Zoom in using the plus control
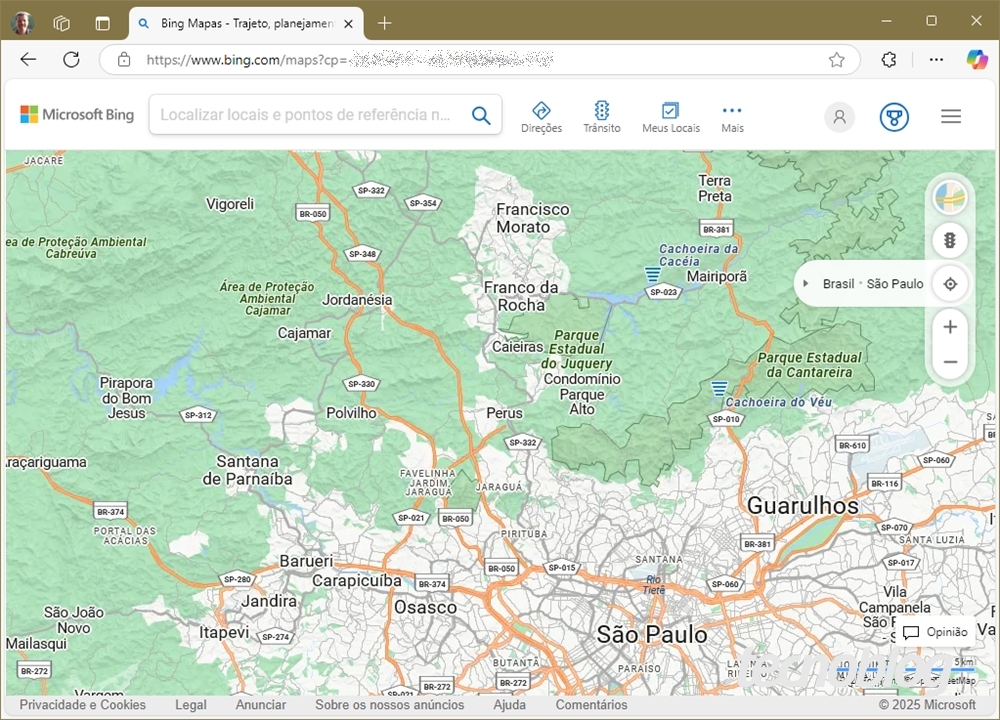This screenshot has width=1000, height=720. (950, 327)
